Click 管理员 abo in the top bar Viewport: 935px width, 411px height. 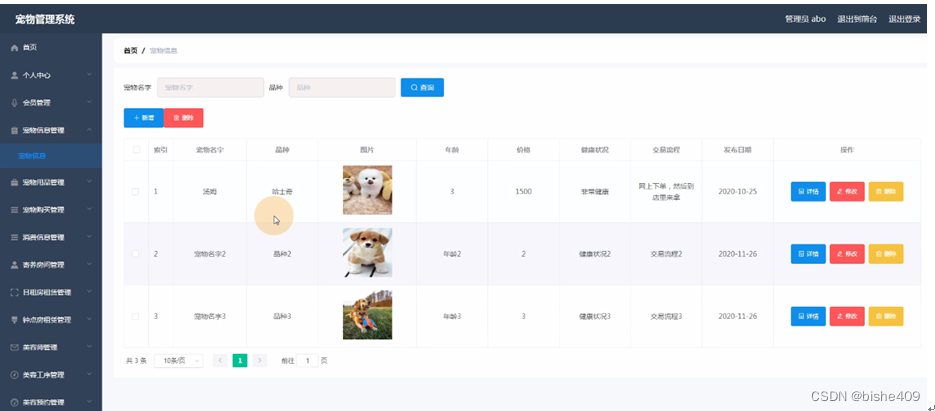tap(805, 19)
